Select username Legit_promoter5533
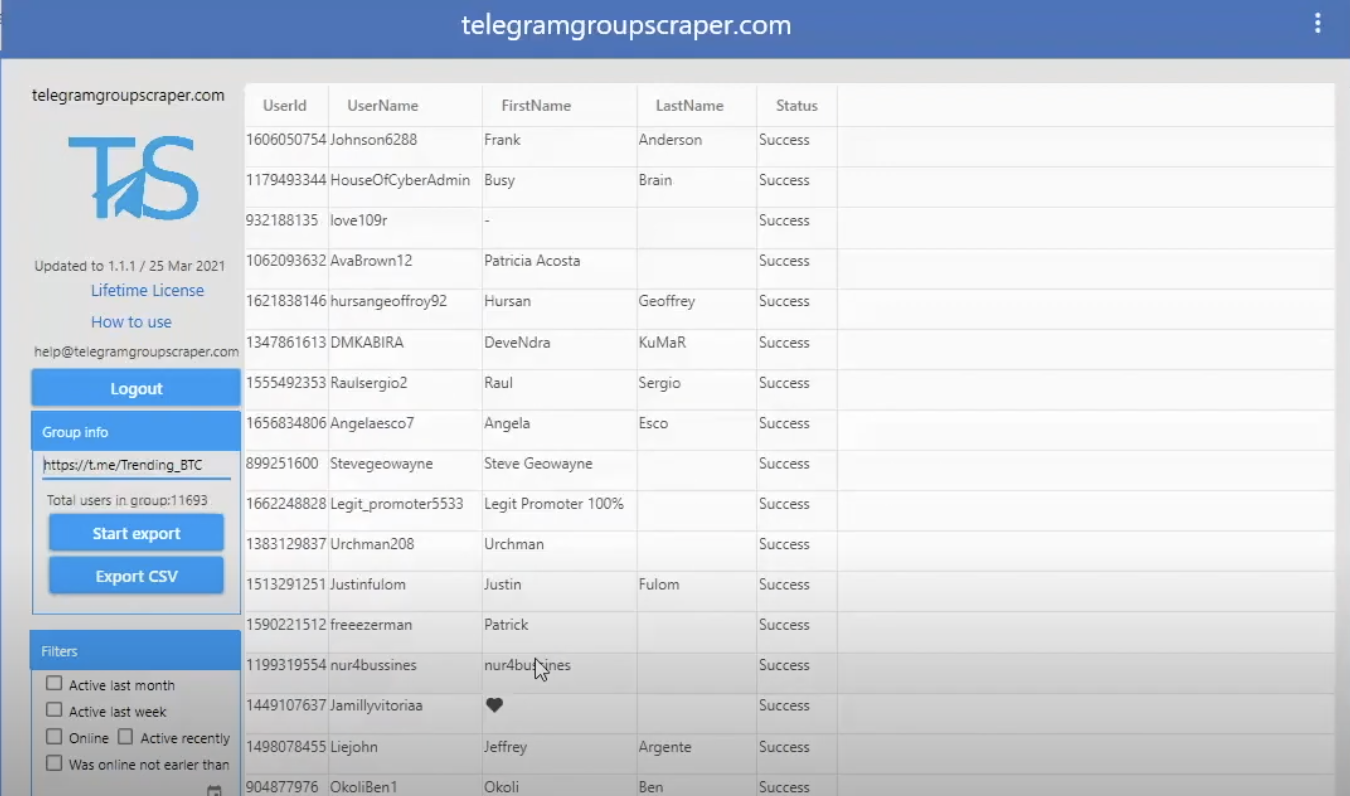 (x=397, y=504)
